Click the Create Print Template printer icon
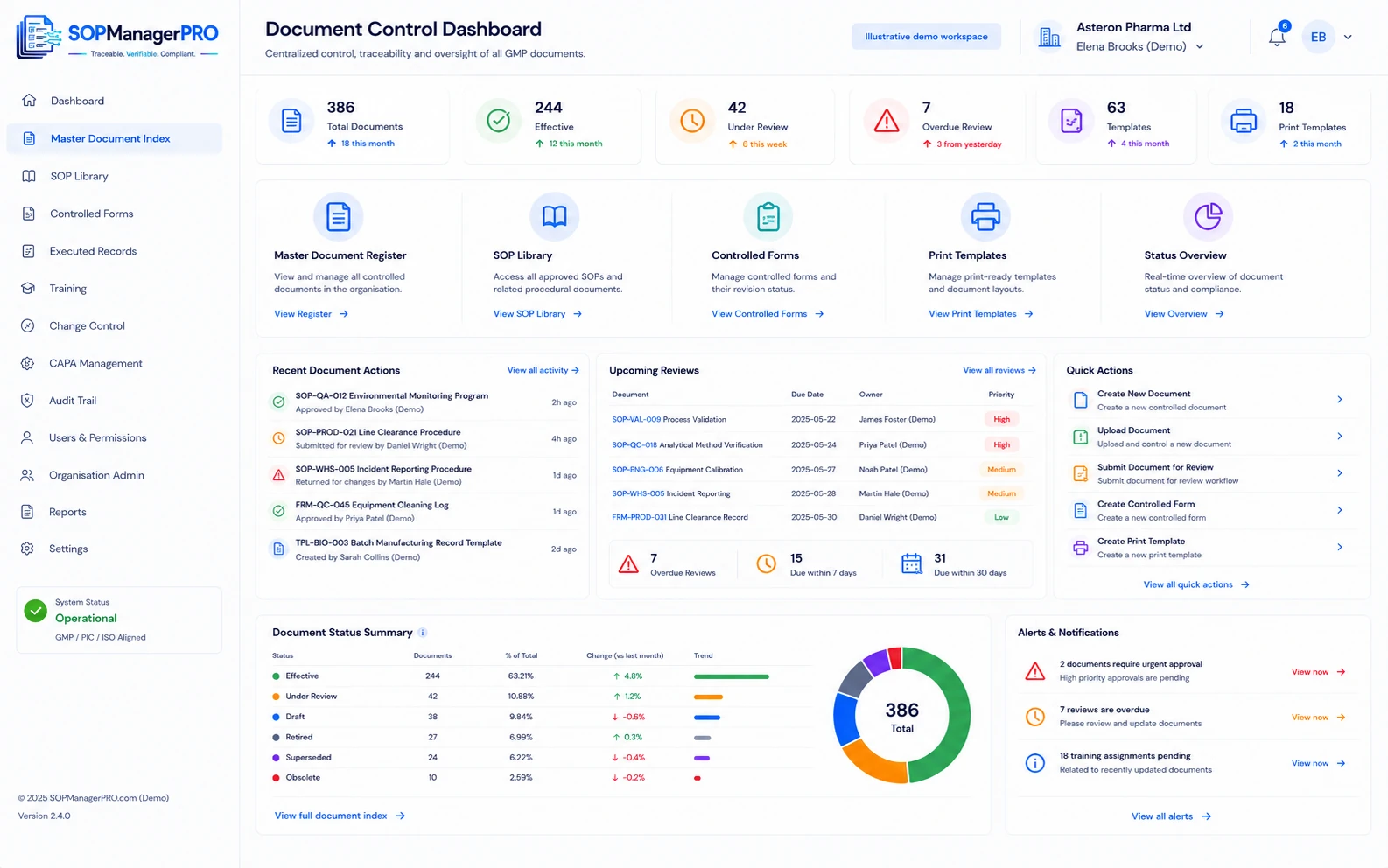Viewport: 1388px width, 868px height. click(x=1081, y=548)
